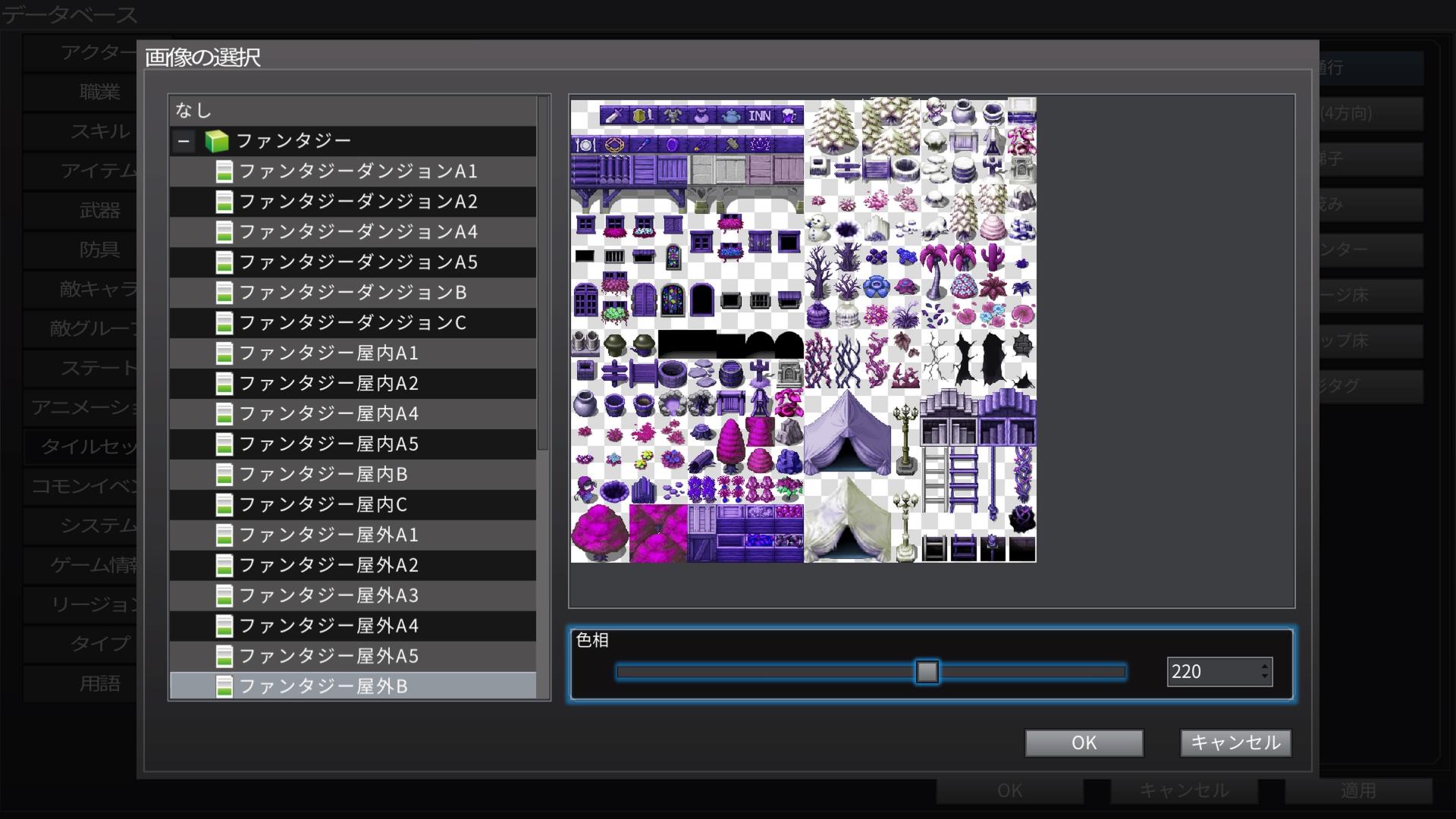
Task: Click file icon beside ファンタジーダンジョンB
Action: coord(224,293)
